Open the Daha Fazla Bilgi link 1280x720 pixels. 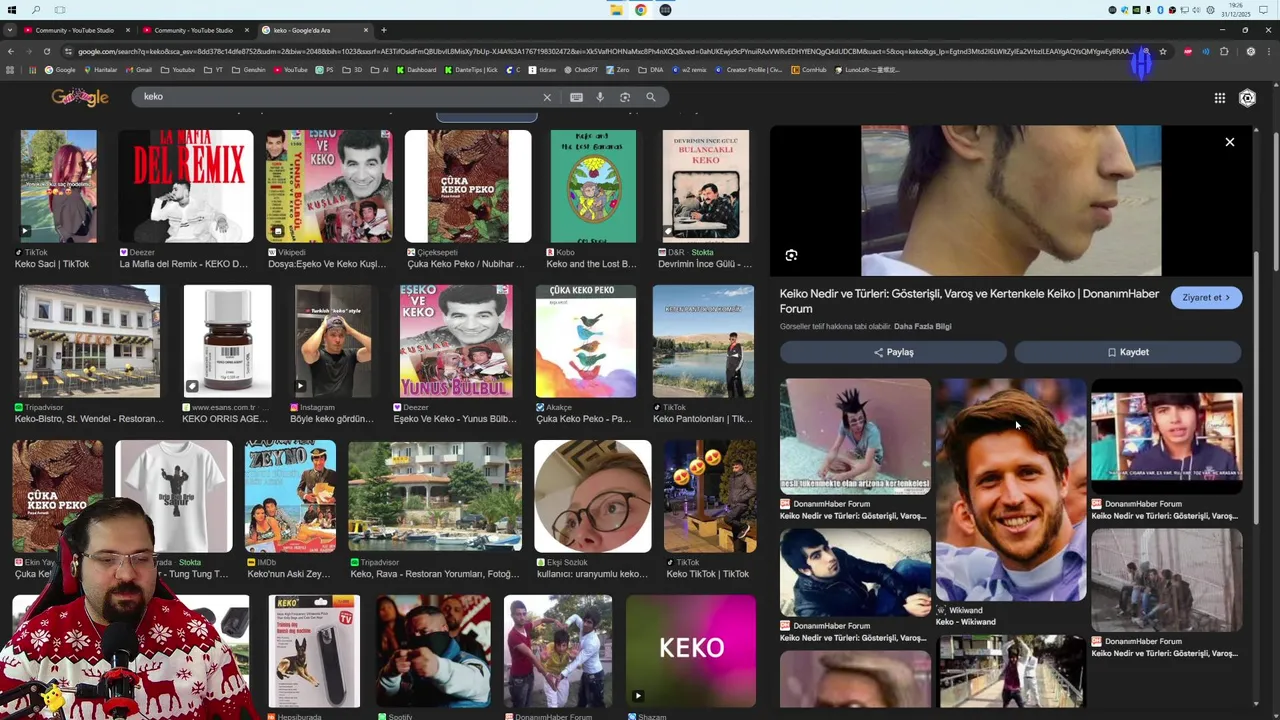(922, 327)
